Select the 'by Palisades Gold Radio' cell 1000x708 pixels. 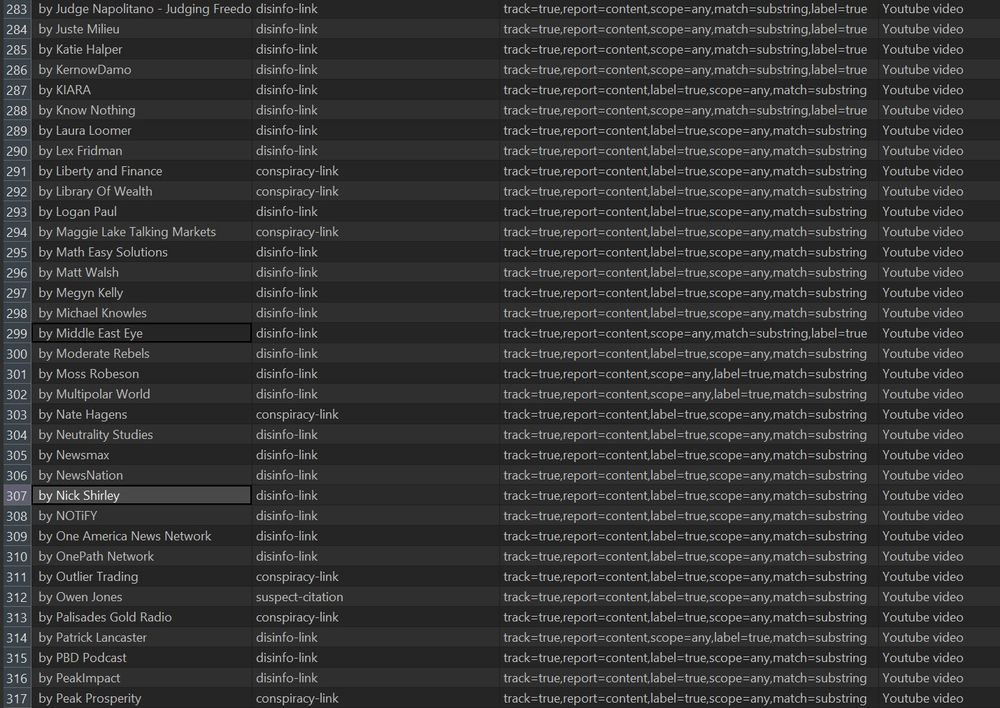tap(142, 617)
